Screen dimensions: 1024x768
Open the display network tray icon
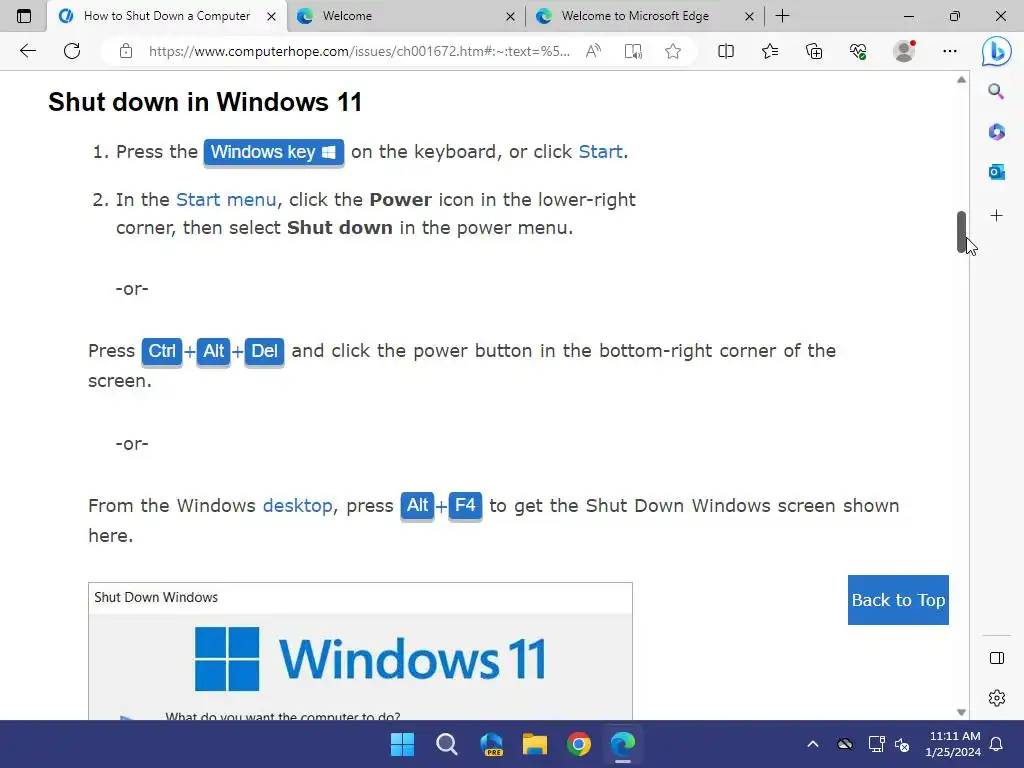coord(876,744)
